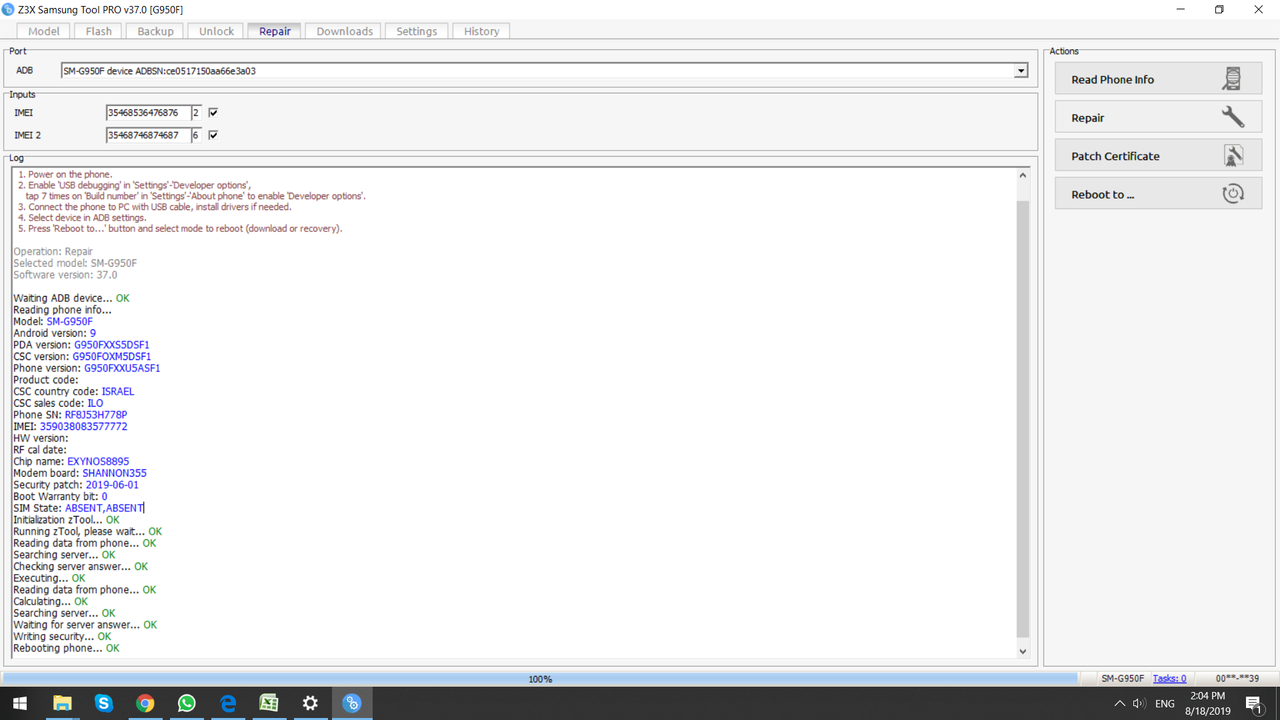Viewport: 1280px width, 720px height.
Task: Click the Reboot to... button
Action: click(1158, 194)
